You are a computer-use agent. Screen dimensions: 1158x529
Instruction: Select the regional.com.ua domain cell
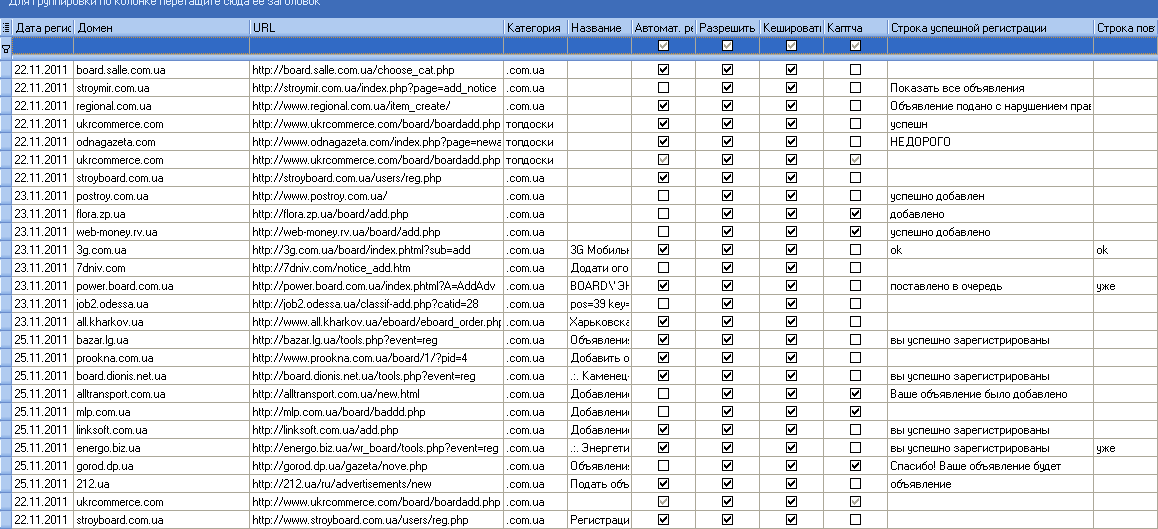coord(162,106)
